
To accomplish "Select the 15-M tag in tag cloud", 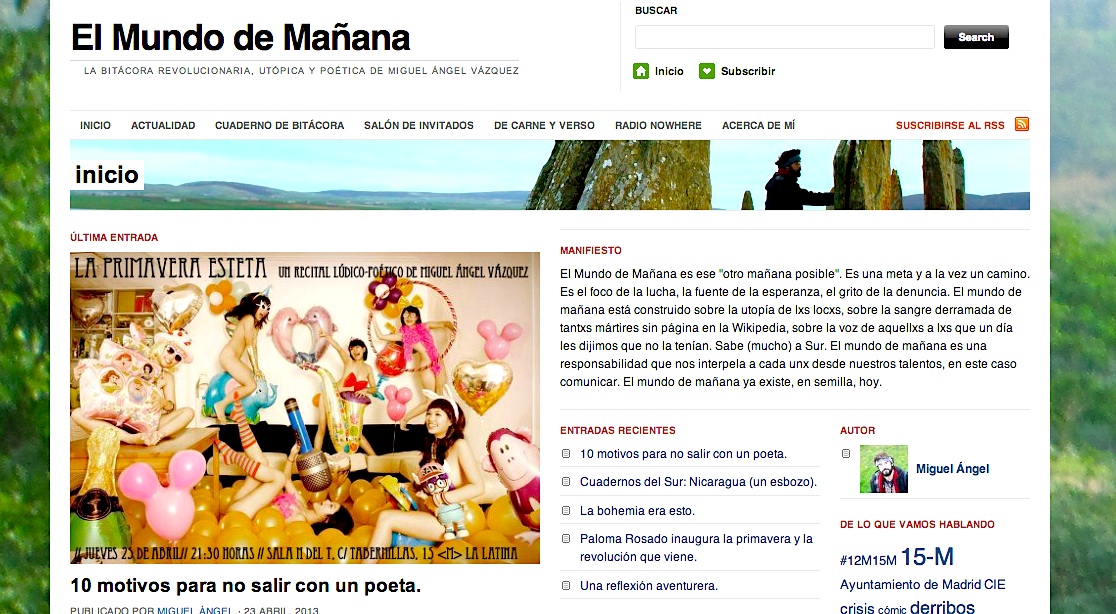I will 927,556.
